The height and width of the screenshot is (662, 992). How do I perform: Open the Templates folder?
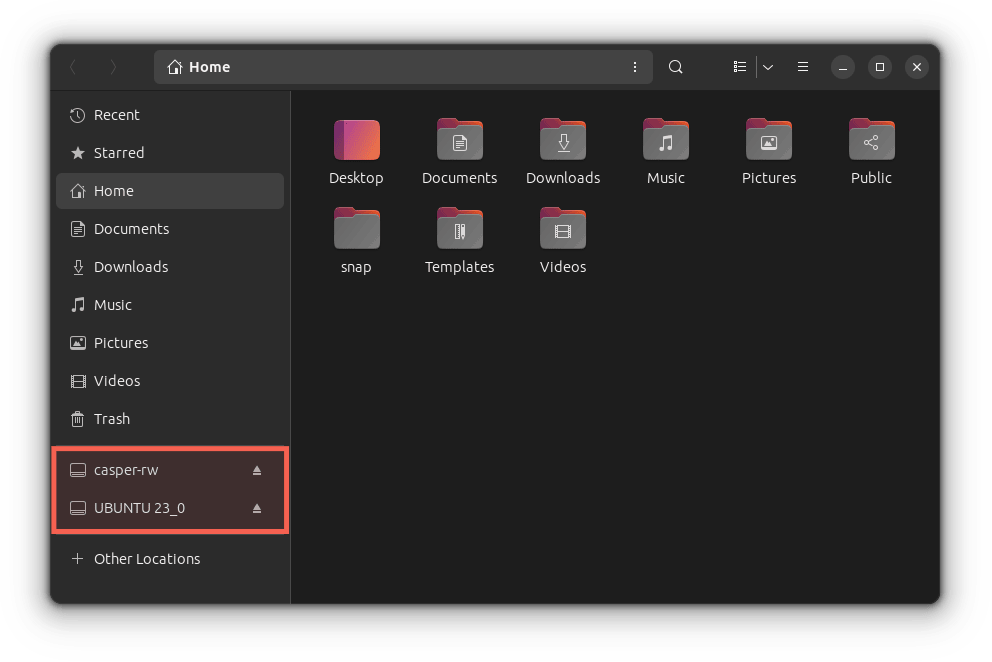(460, 230)
